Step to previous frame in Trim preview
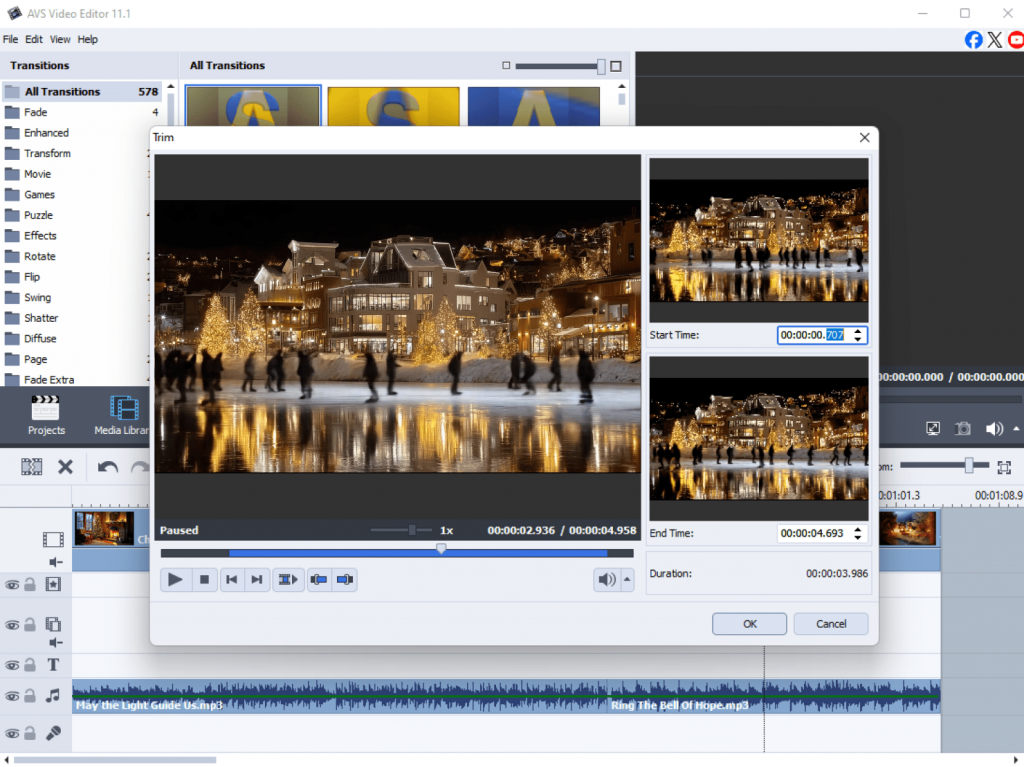Viewport: 1024px width, 767px height. coord(231,579)
